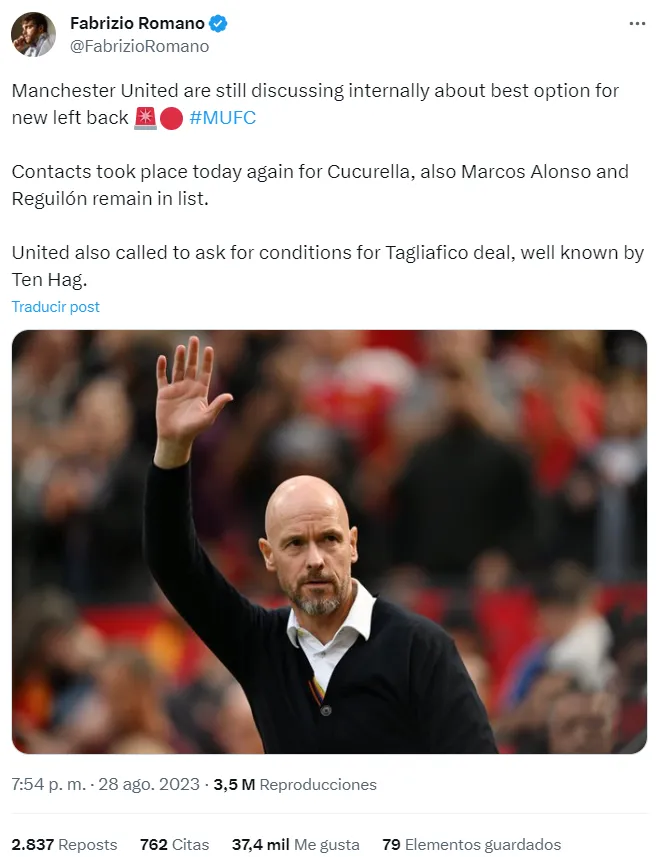Show the 37,4 mil Me gusta list
The height and width of the screenshot is (857, 656).
[x=296, y=844]
